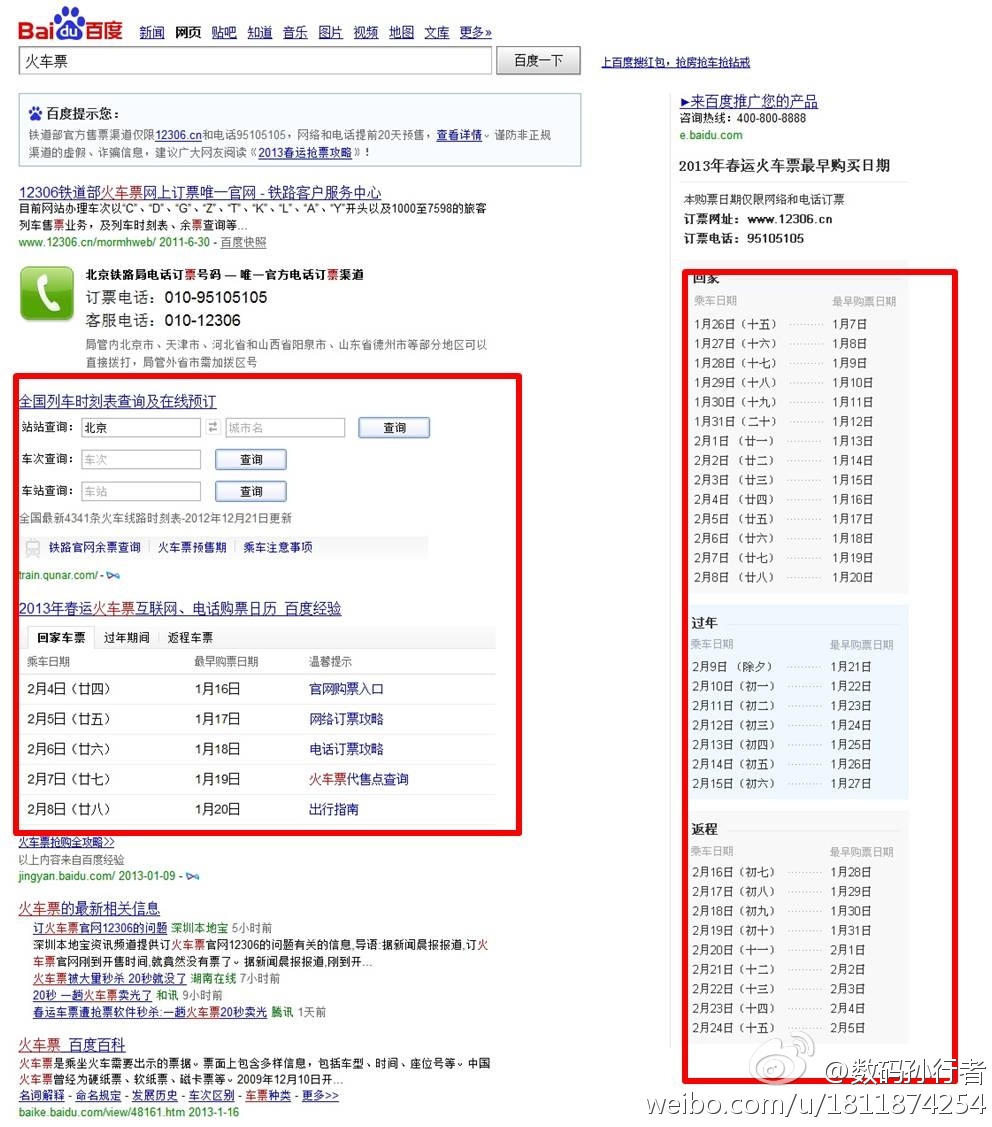
Task: Click 查询 for 车站查询
Action: [251, 491]
